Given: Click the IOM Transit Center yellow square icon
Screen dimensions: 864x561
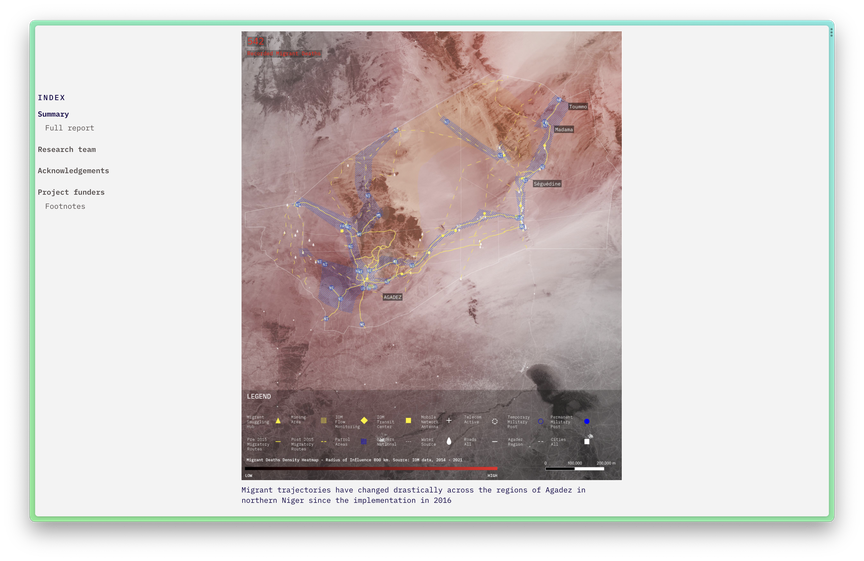Looking at the screenshot, I should [x=408, y=420].
